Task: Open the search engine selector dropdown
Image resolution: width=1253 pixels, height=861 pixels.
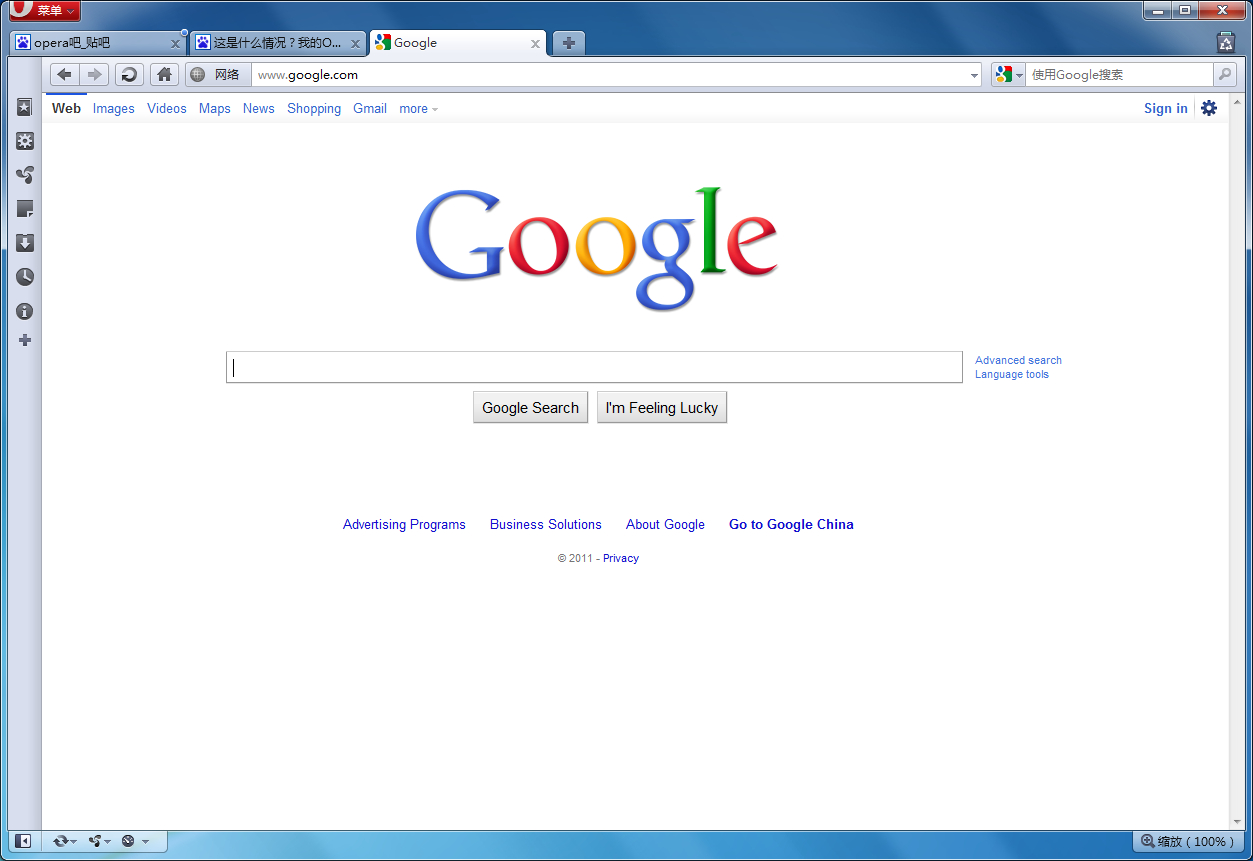Action: tap(1008, 74)
